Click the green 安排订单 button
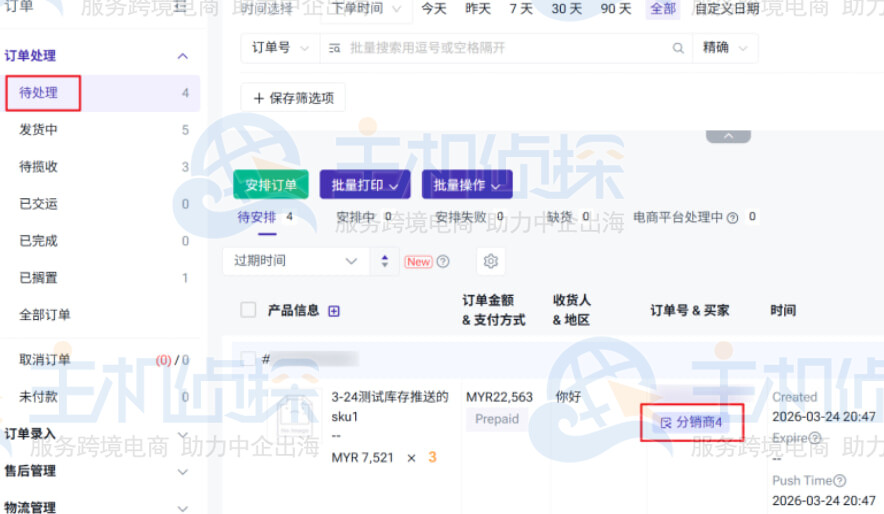This screenshot has width=884, height=514. coord(271,185)
